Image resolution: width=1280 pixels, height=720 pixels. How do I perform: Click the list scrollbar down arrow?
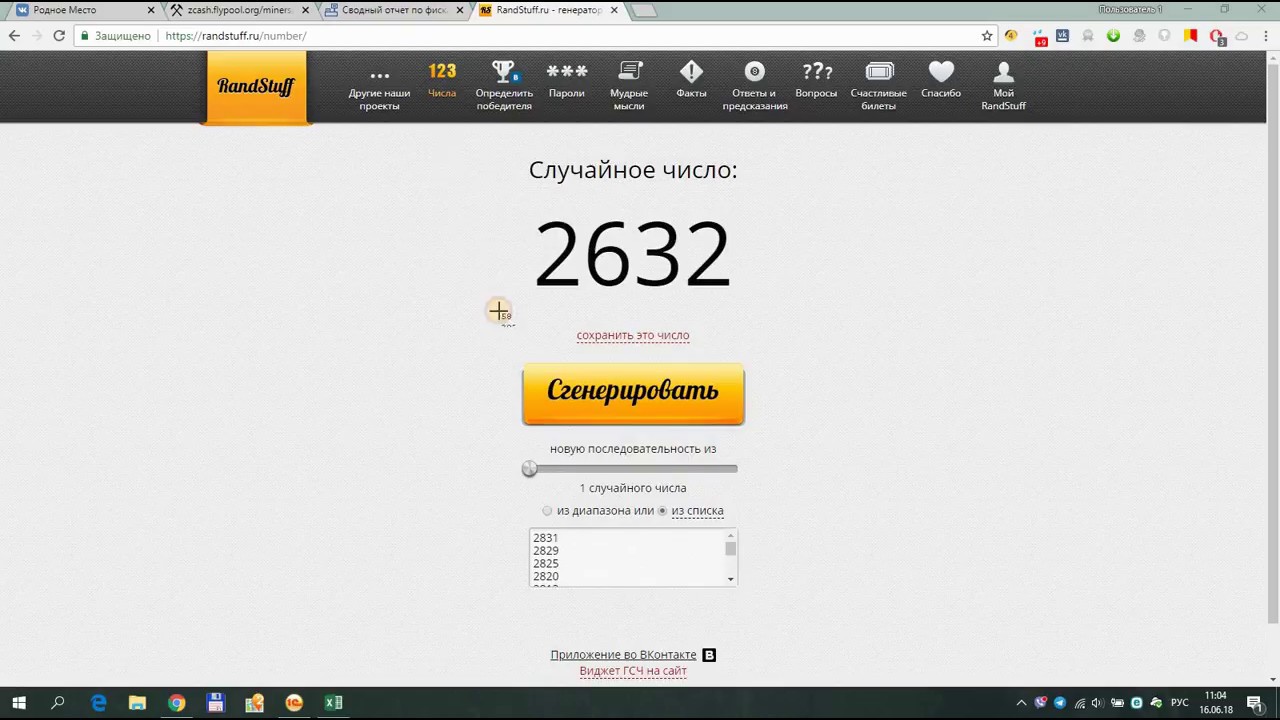point(731,579)
